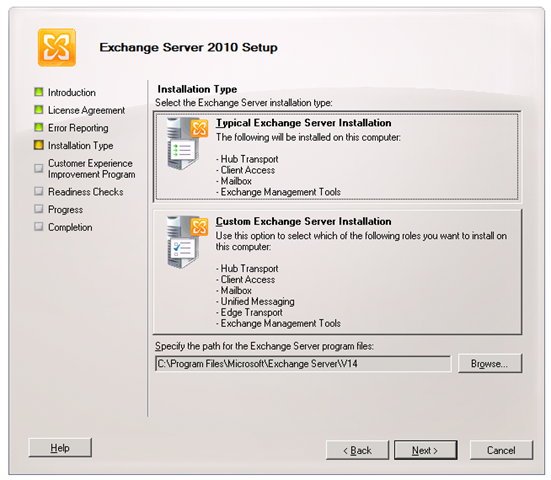Select Typical Exchange Server Installation option
The width and height of the screenshot is (551, 480).
click(x=337, y=156)
